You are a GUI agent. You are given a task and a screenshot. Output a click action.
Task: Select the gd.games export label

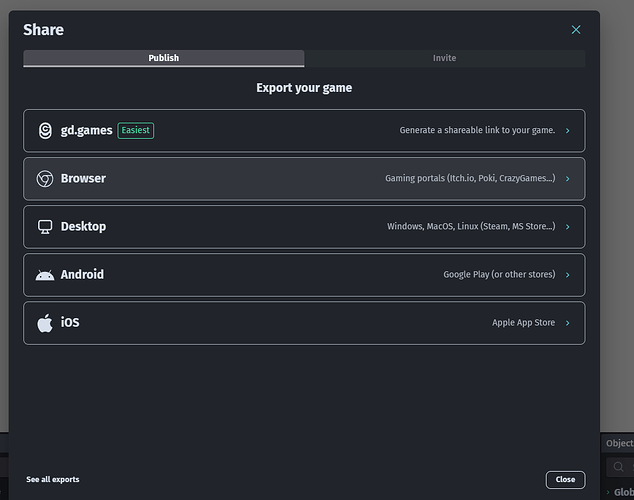87,131
